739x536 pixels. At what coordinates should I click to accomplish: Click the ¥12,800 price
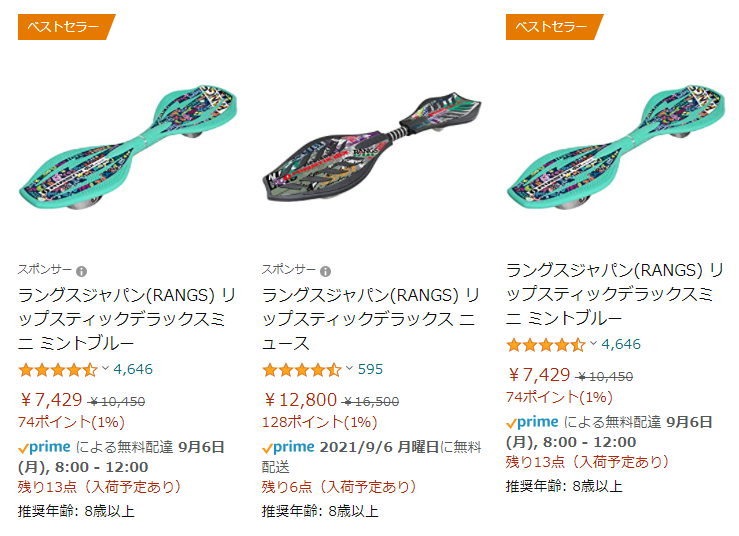click(x=300, y=400)
